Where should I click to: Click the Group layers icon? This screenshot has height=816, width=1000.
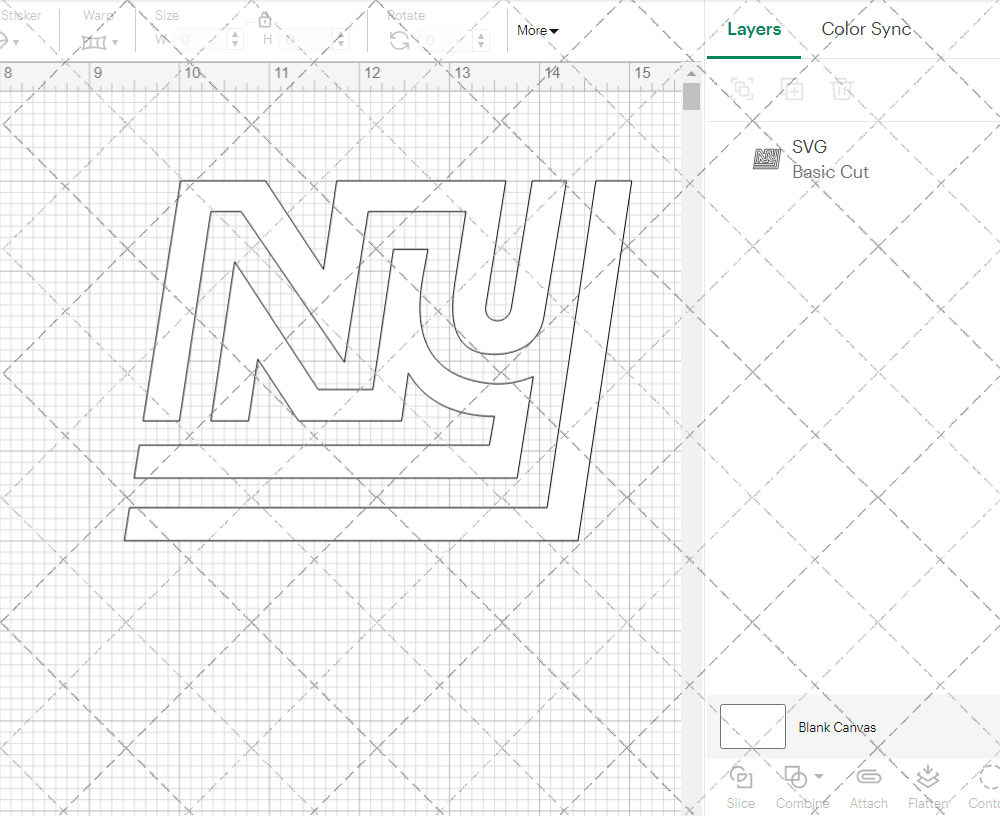[741, 89]
